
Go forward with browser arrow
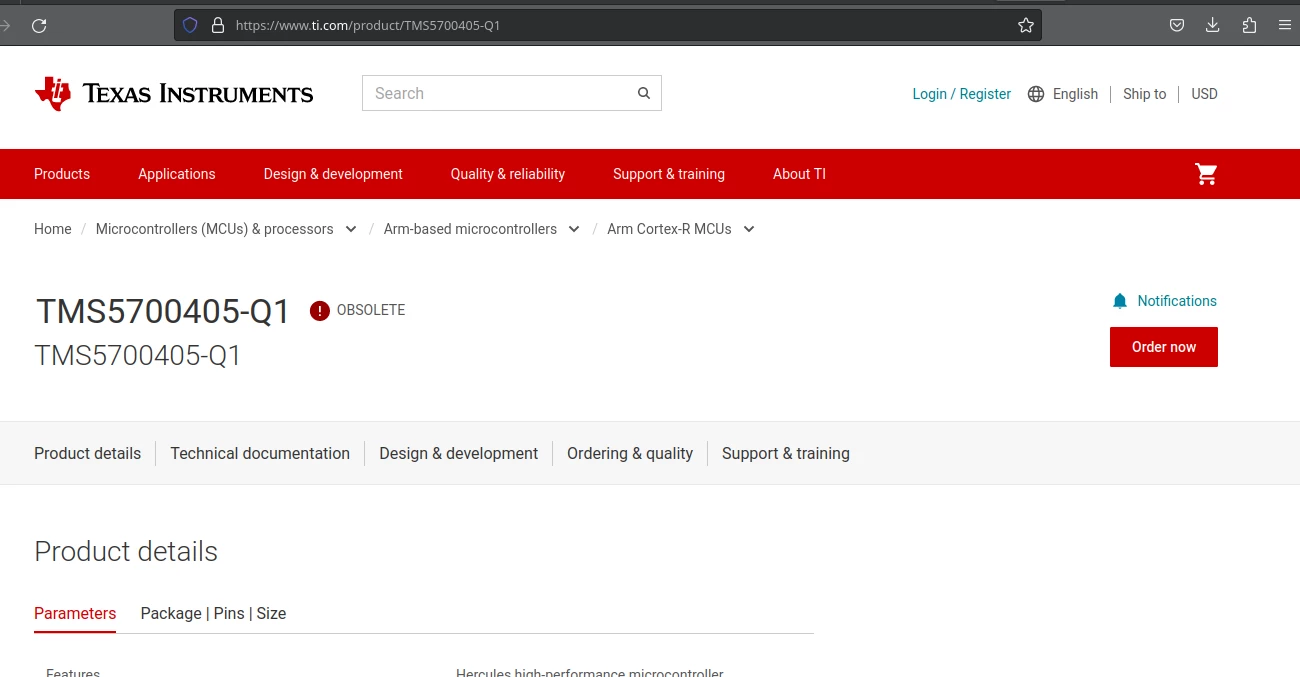click(x=5, y=26)
